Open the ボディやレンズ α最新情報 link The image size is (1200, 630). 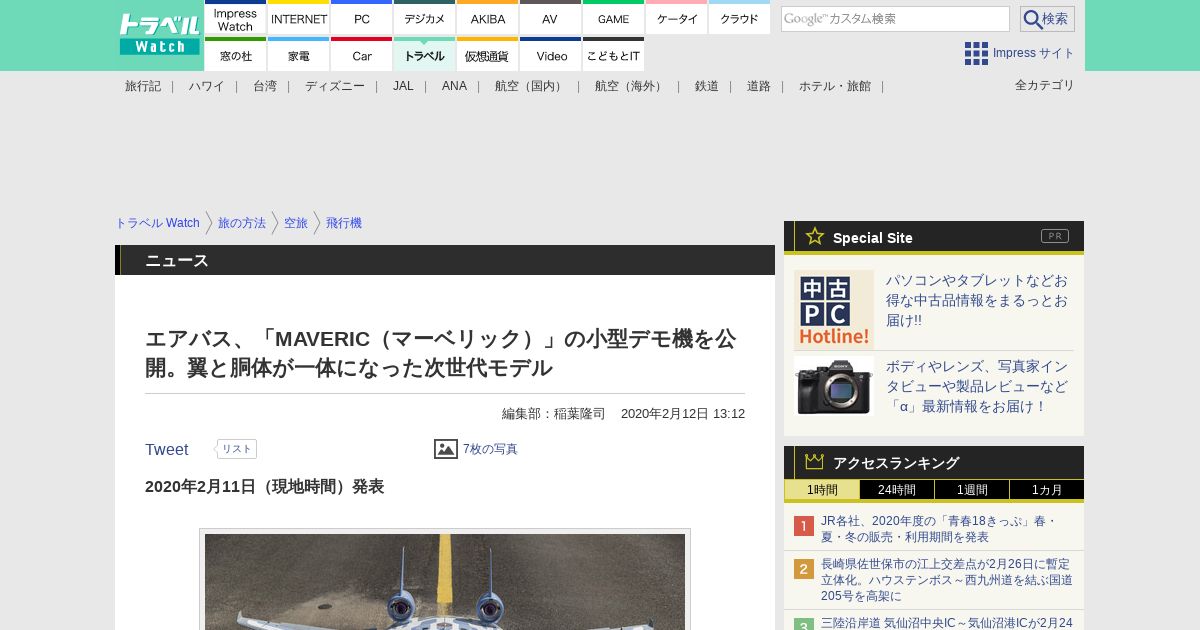977,386
